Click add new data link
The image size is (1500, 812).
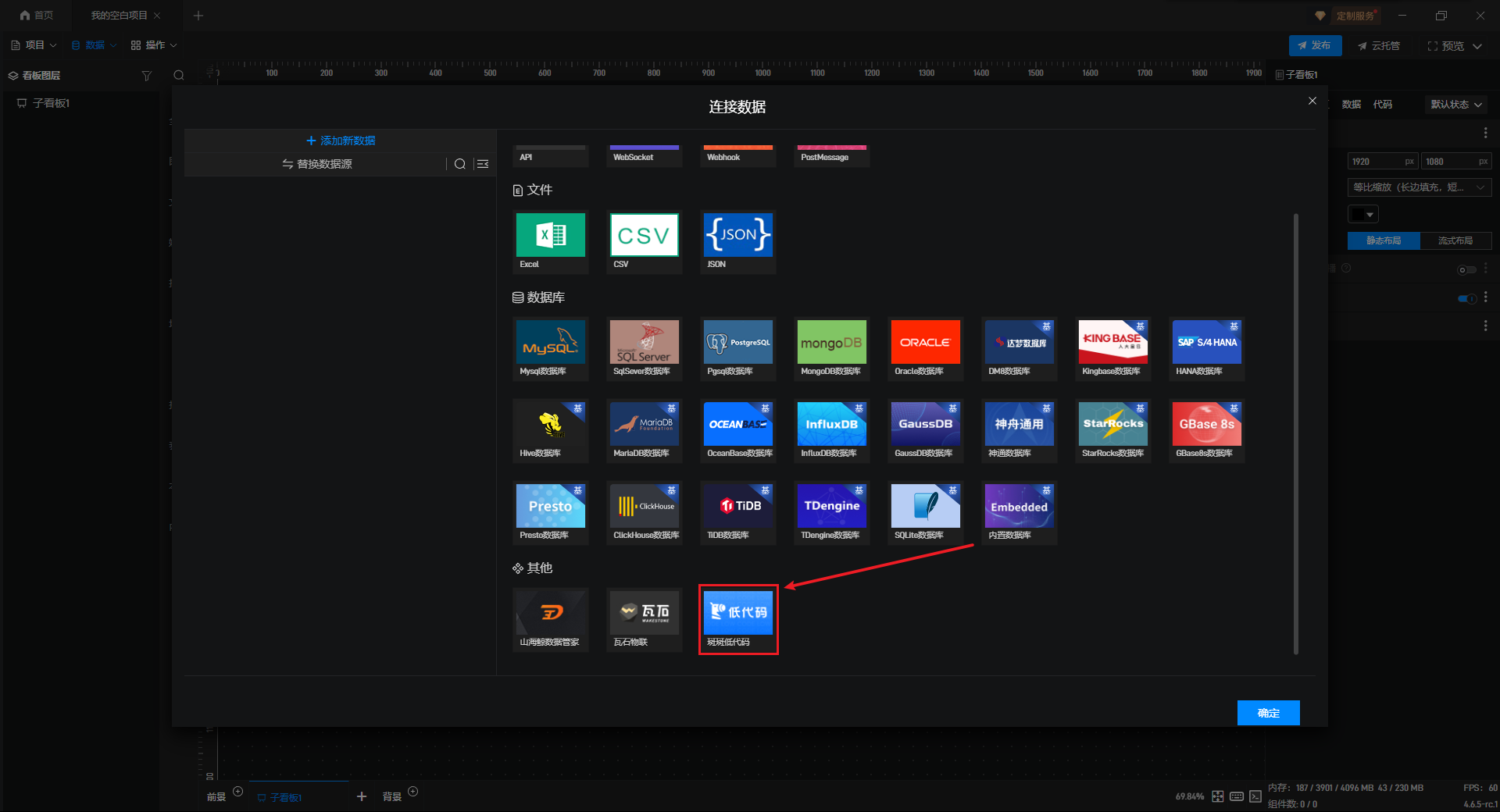tap(341, 141)
